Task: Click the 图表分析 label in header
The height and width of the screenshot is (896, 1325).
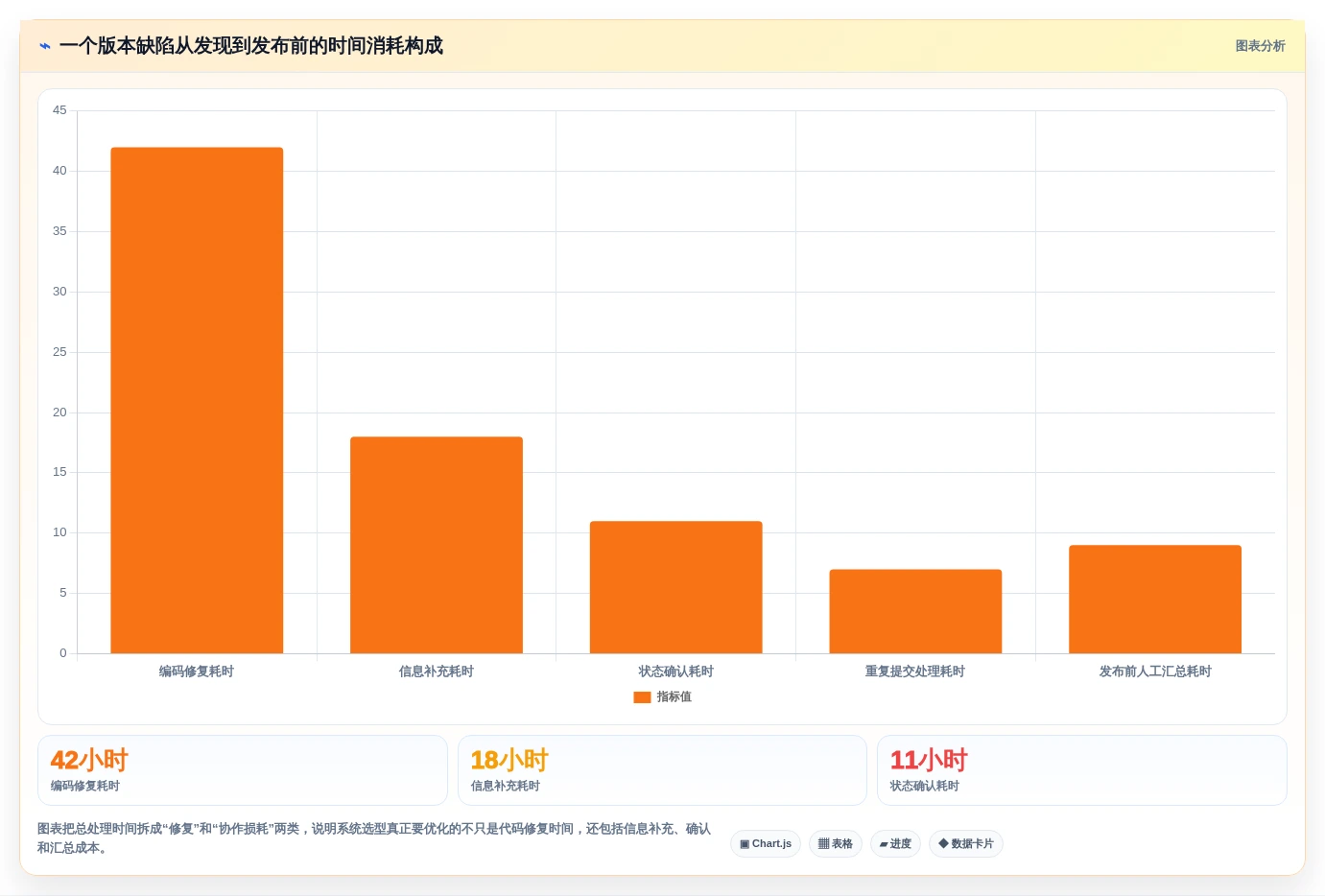Action: [1260, 46]
